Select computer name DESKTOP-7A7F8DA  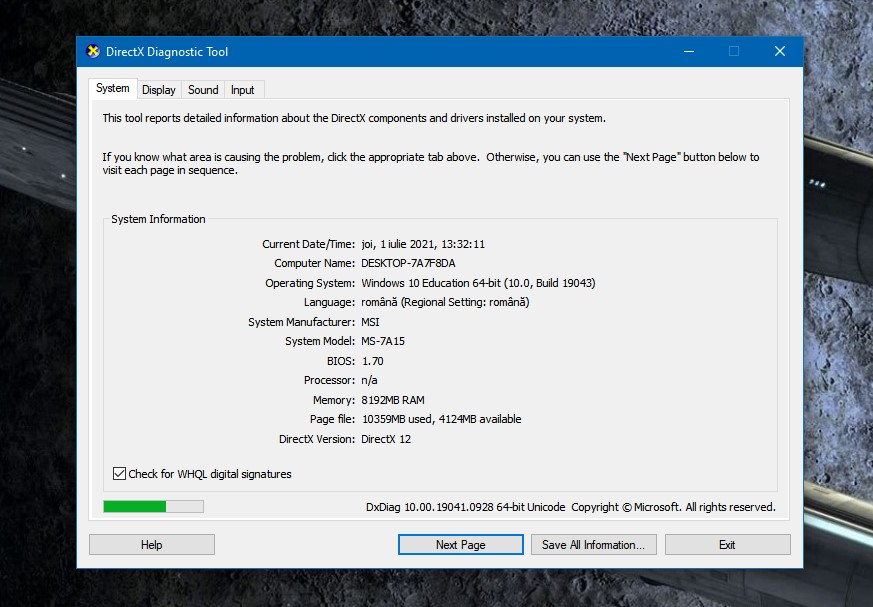408,263
